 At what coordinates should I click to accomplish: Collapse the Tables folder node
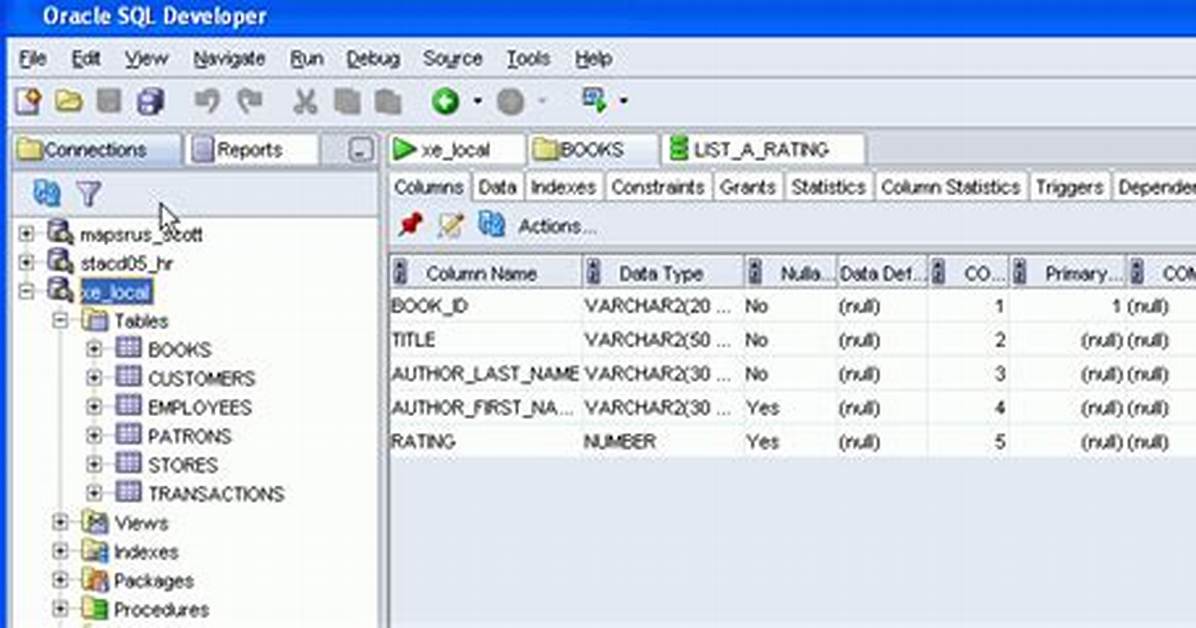tap(60, 320)
